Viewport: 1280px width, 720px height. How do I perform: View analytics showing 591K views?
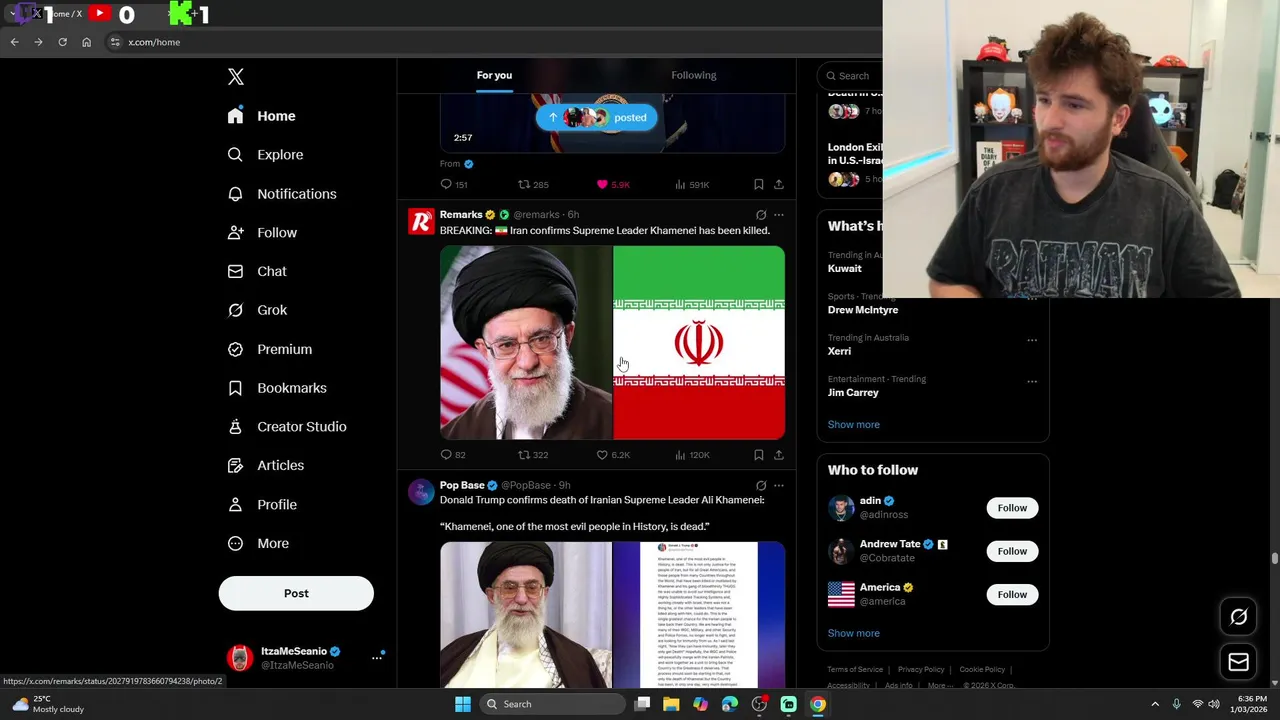pos(692,184)
